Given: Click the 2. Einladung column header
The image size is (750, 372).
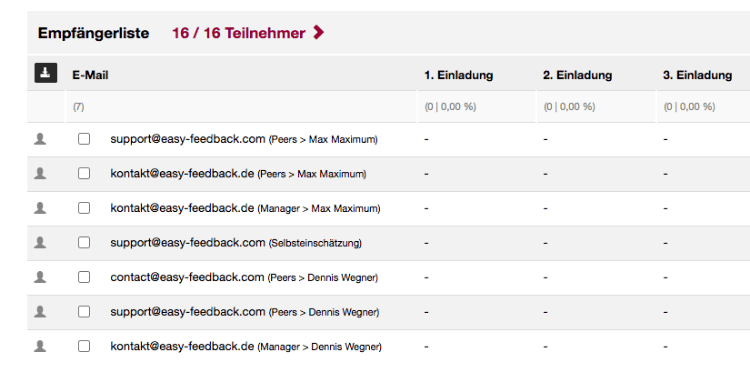Looking at the screenshot, I should (577, 75).
